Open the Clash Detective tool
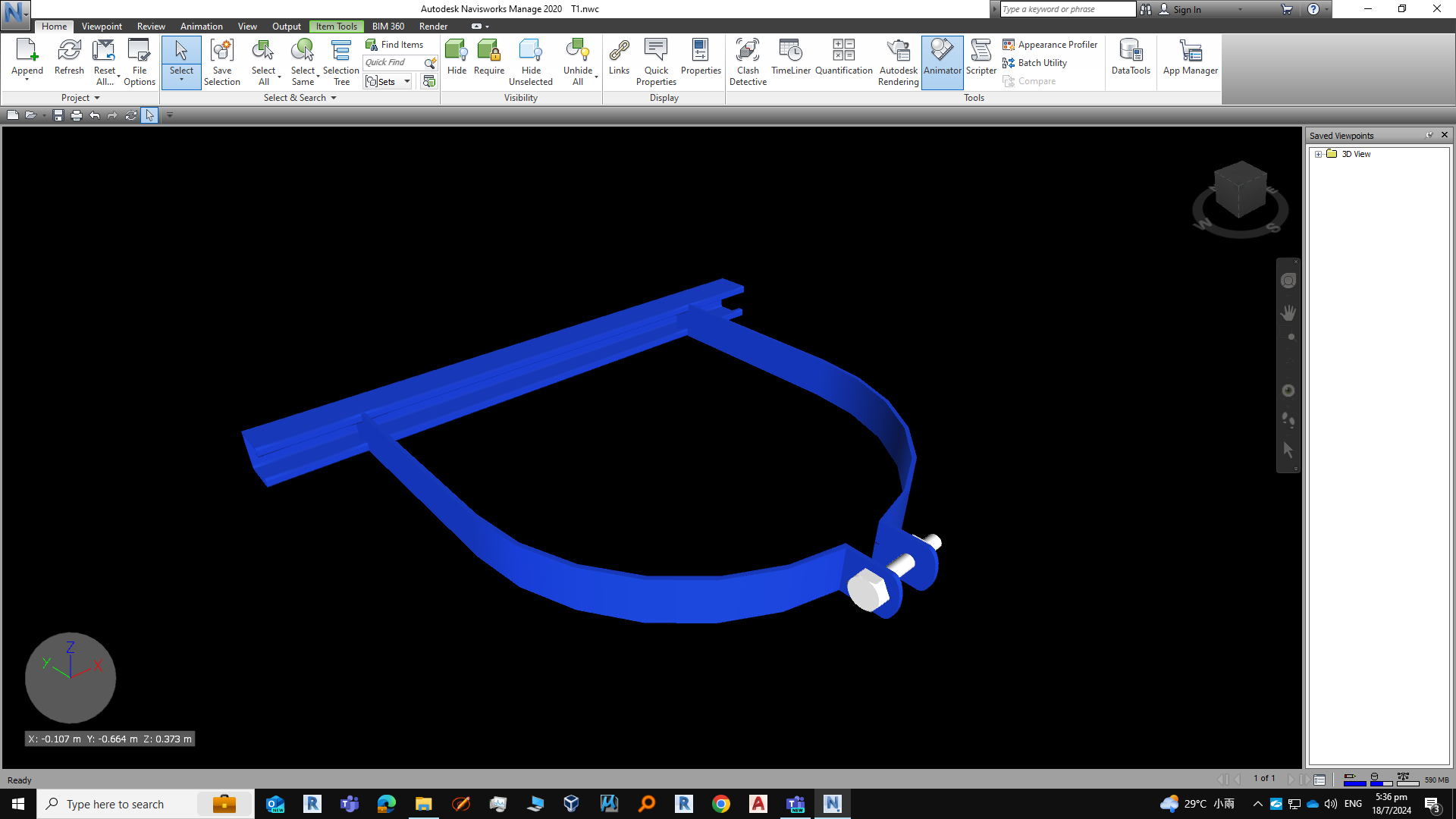Screen dimensions: 1456x819 pos(748,62)
